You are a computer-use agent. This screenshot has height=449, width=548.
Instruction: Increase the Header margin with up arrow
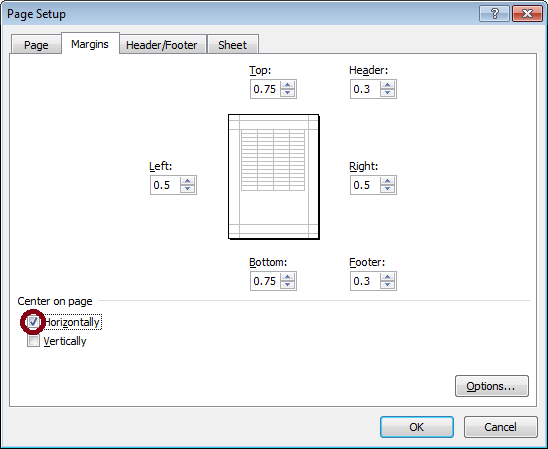click(387, 85)
